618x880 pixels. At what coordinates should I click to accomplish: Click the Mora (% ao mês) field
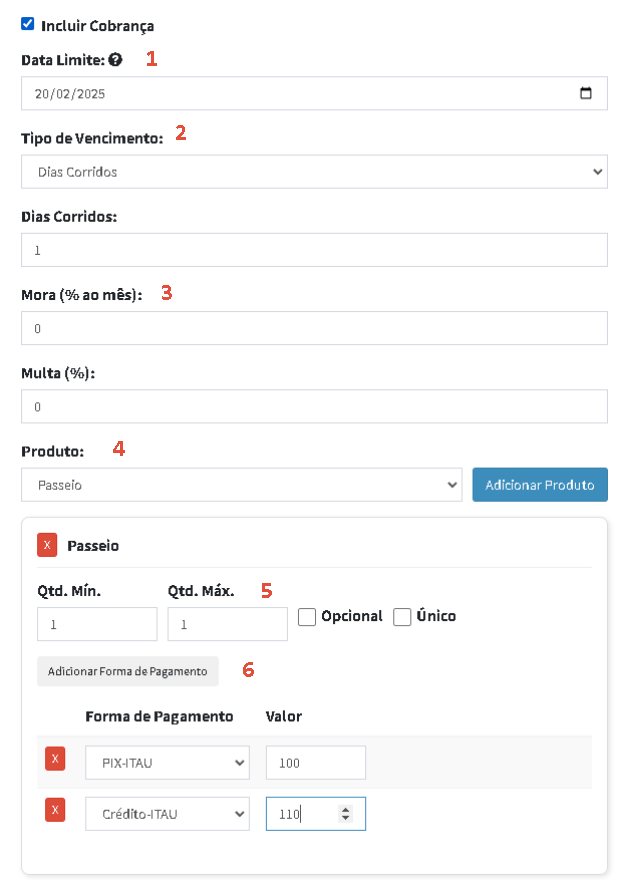pos(314,328)
